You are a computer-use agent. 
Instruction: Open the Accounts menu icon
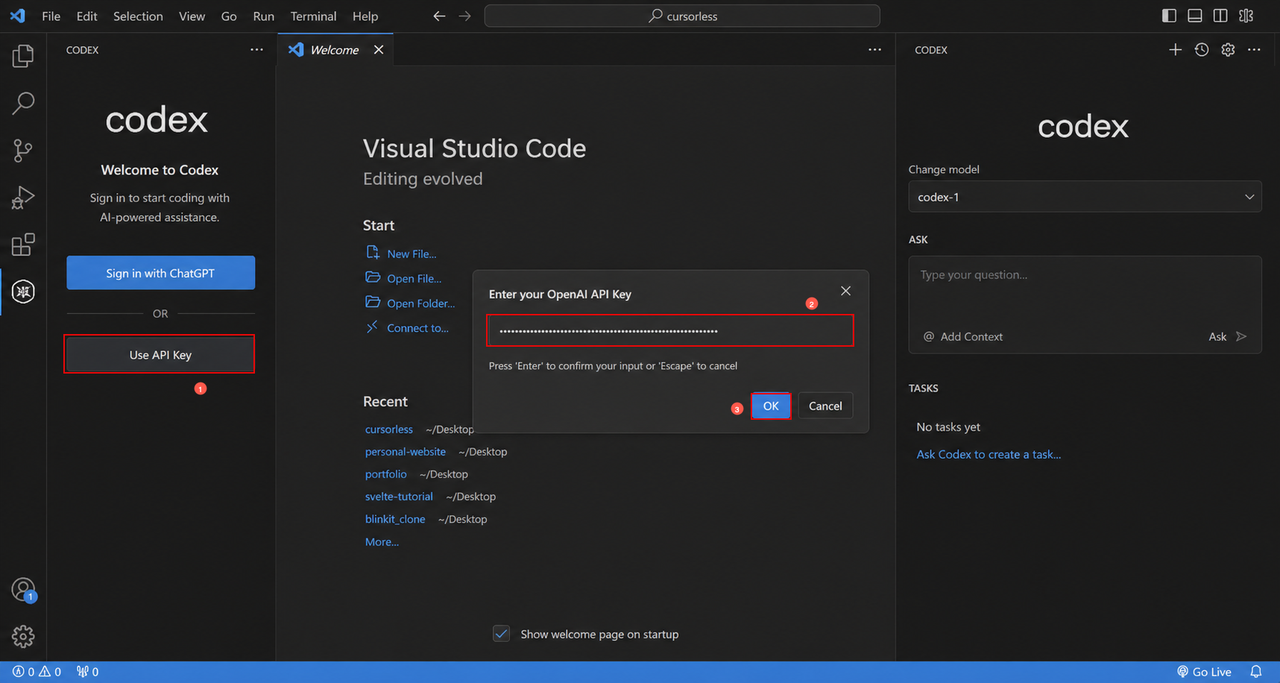[x=23, y=590]
